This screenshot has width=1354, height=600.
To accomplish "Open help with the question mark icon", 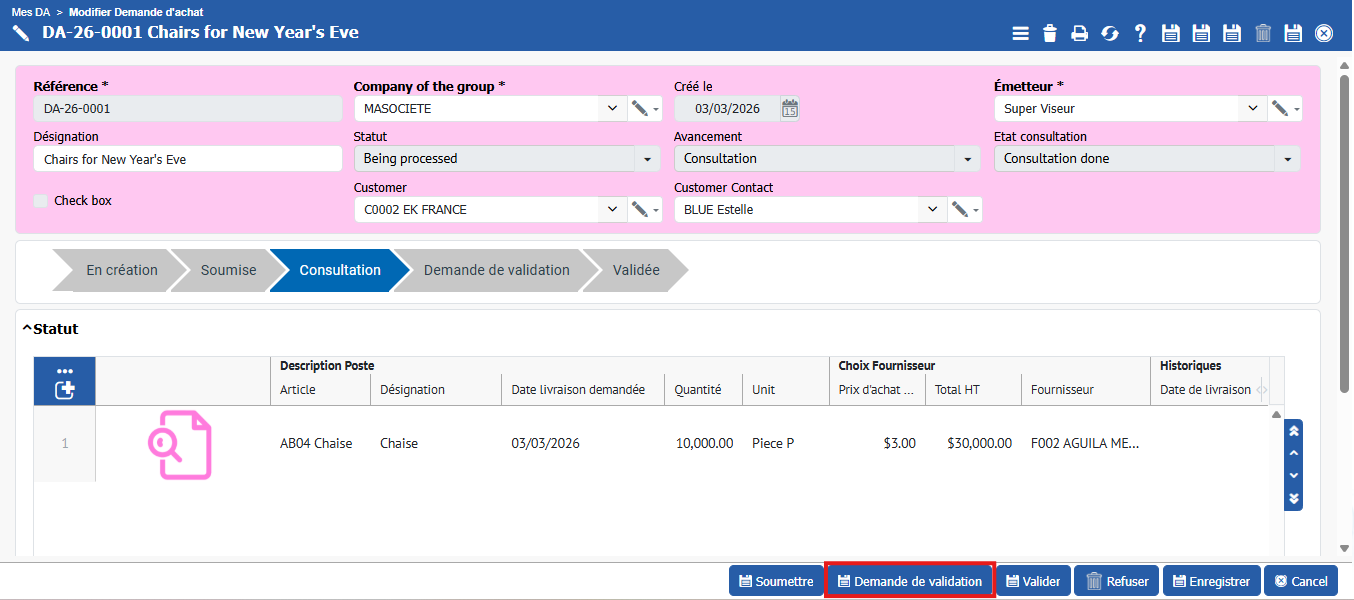I will click(1140, 33).
